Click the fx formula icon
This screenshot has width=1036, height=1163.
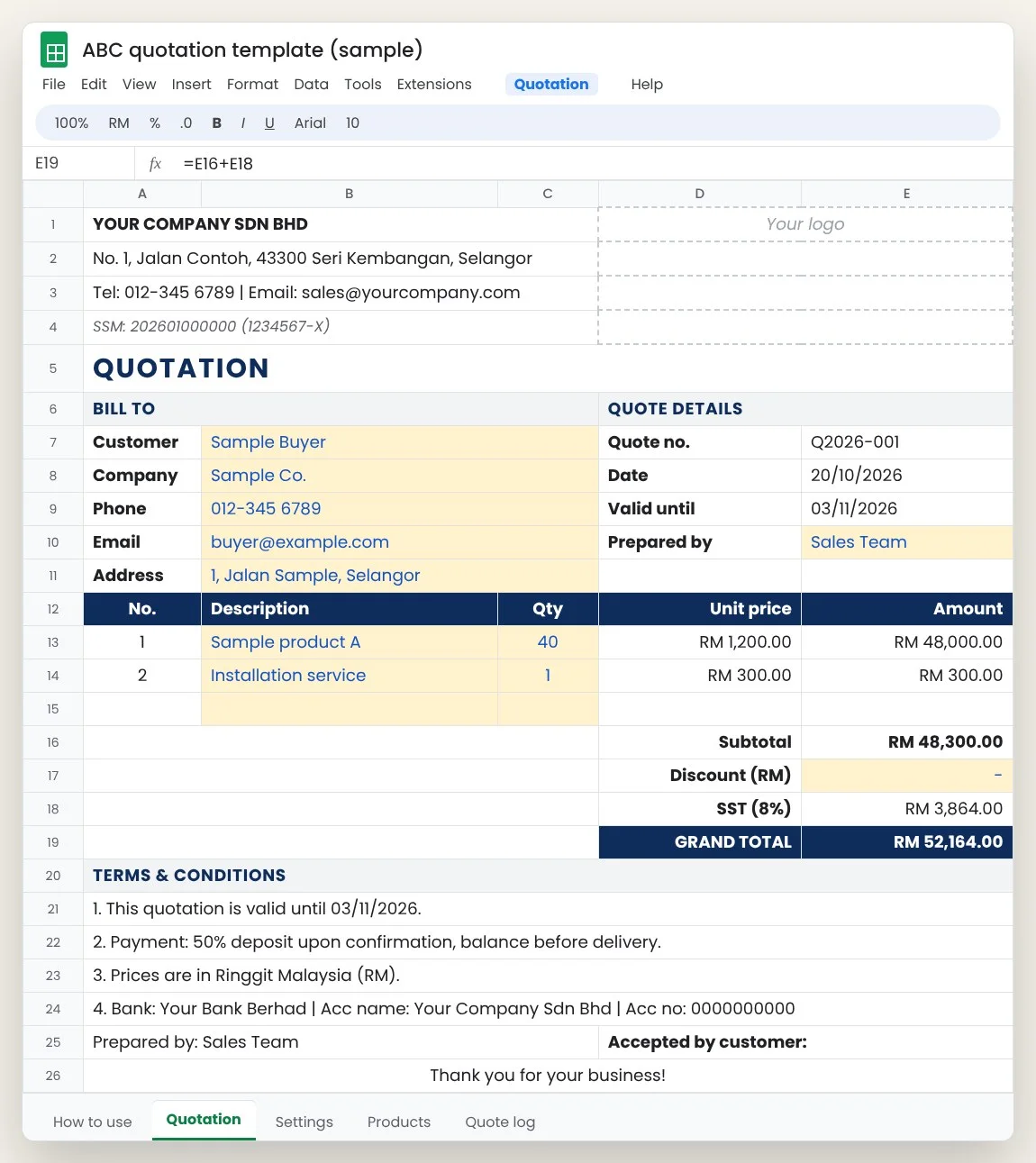point(155,163)
